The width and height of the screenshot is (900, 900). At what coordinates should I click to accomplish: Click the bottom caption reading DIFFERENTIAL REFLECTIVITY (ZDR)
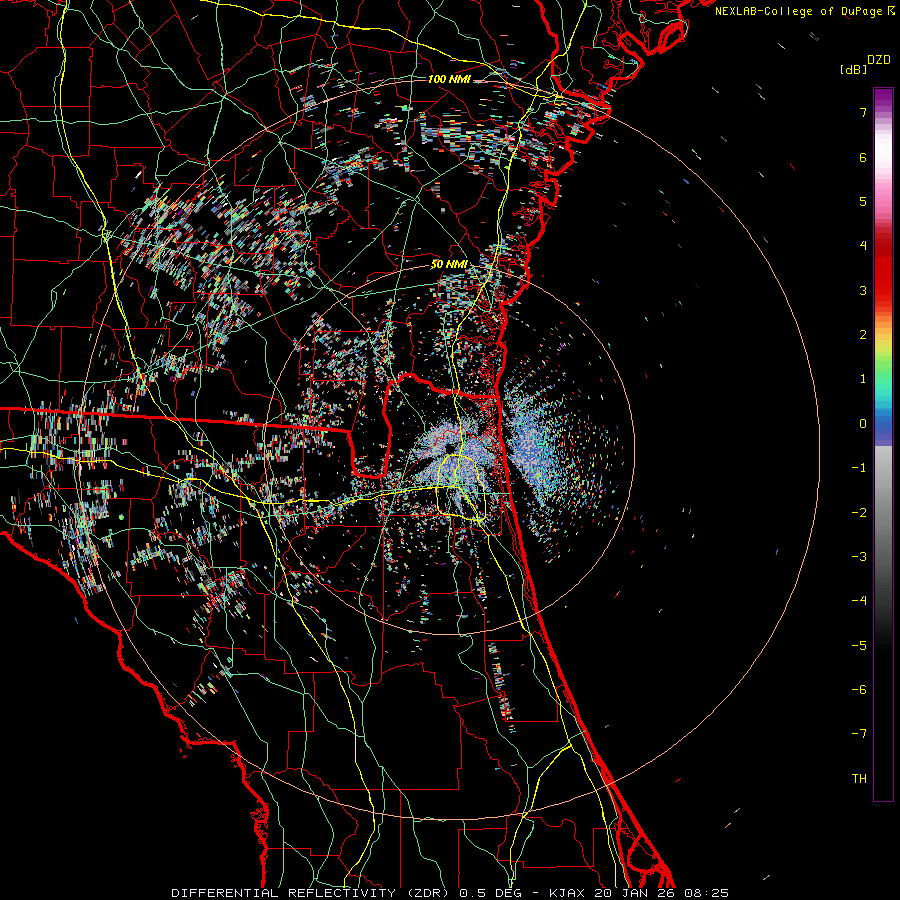(x=312, y=893)
